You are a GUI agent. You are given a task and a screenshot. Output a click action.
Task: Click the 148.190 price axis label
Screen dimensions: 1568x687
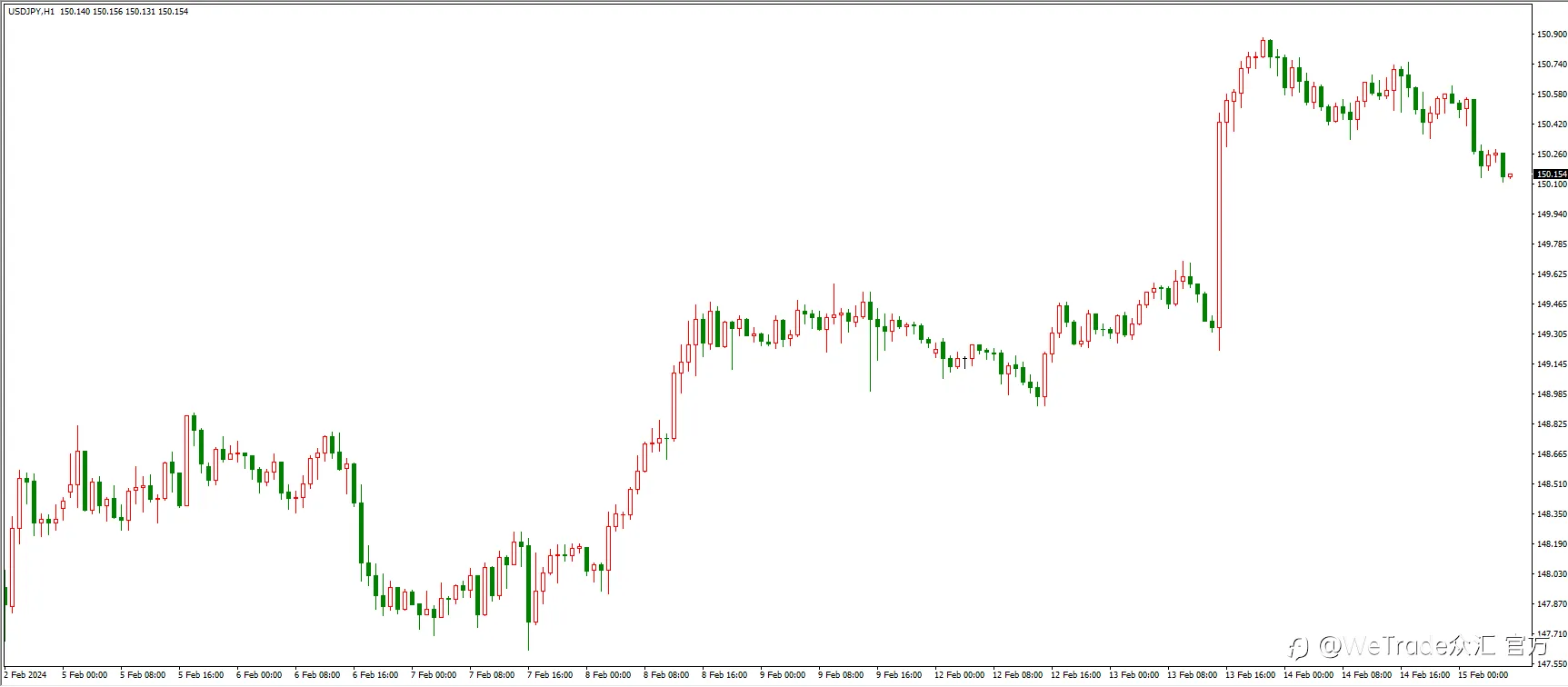tap(1552, 544)
